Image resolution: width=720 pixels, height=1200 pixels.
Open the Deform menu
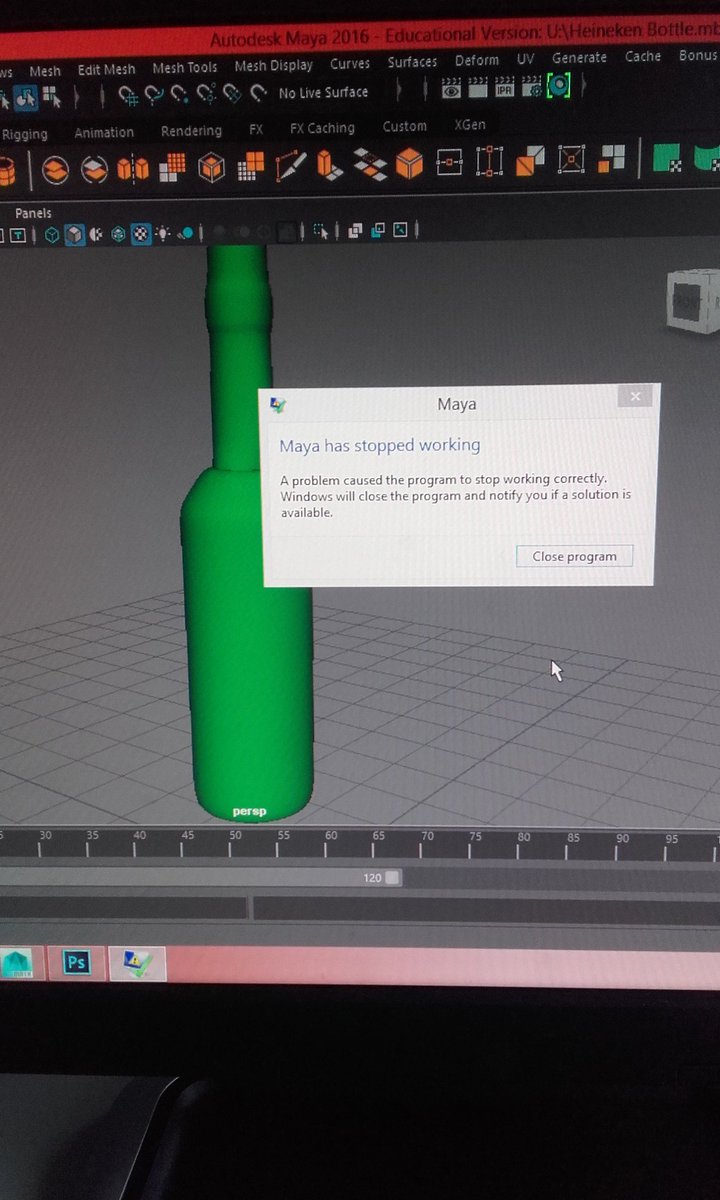[x=477, y=61]
